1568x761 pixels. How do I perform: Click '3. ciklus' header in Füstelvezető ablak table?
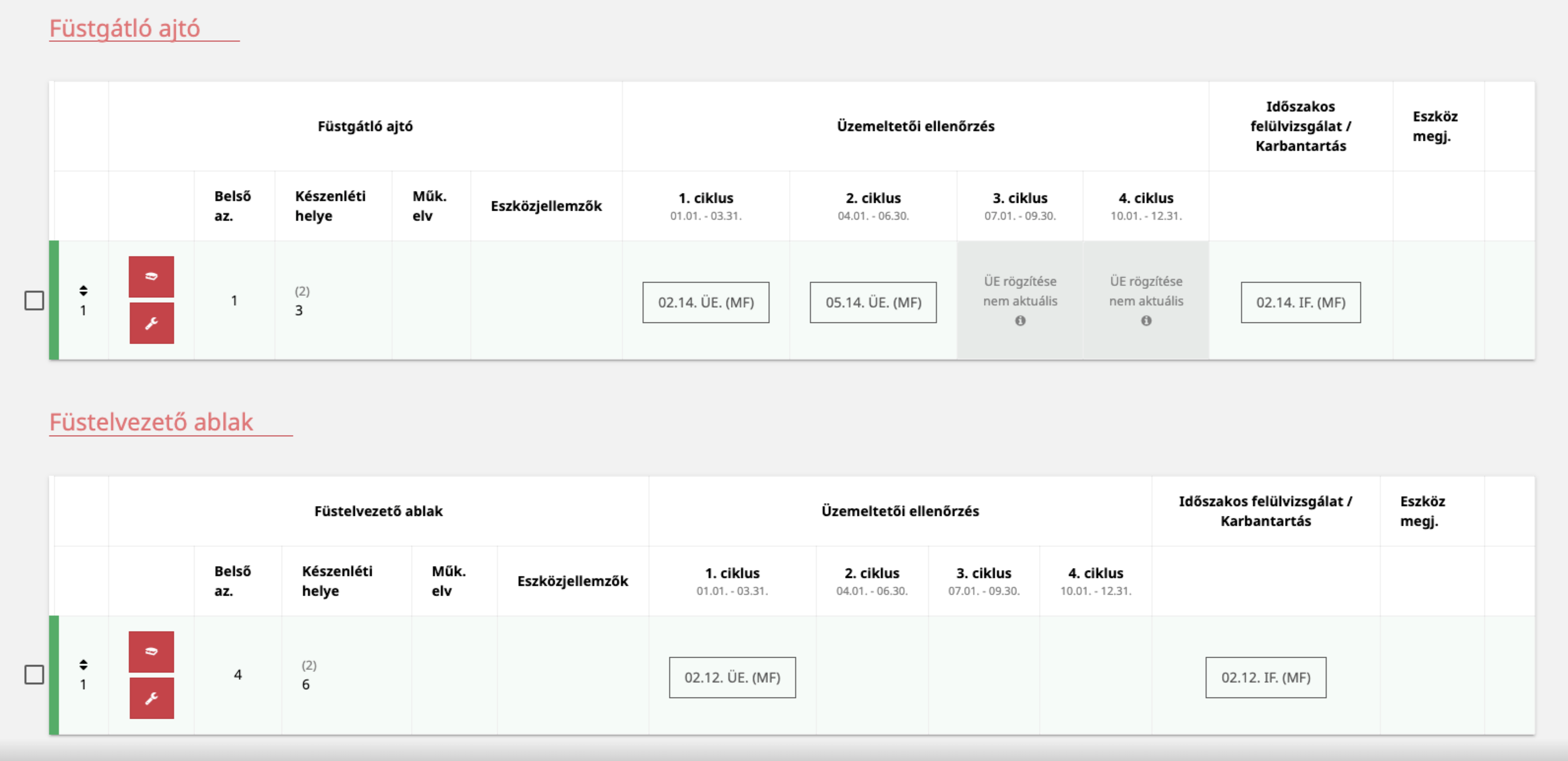coord(984,573)
